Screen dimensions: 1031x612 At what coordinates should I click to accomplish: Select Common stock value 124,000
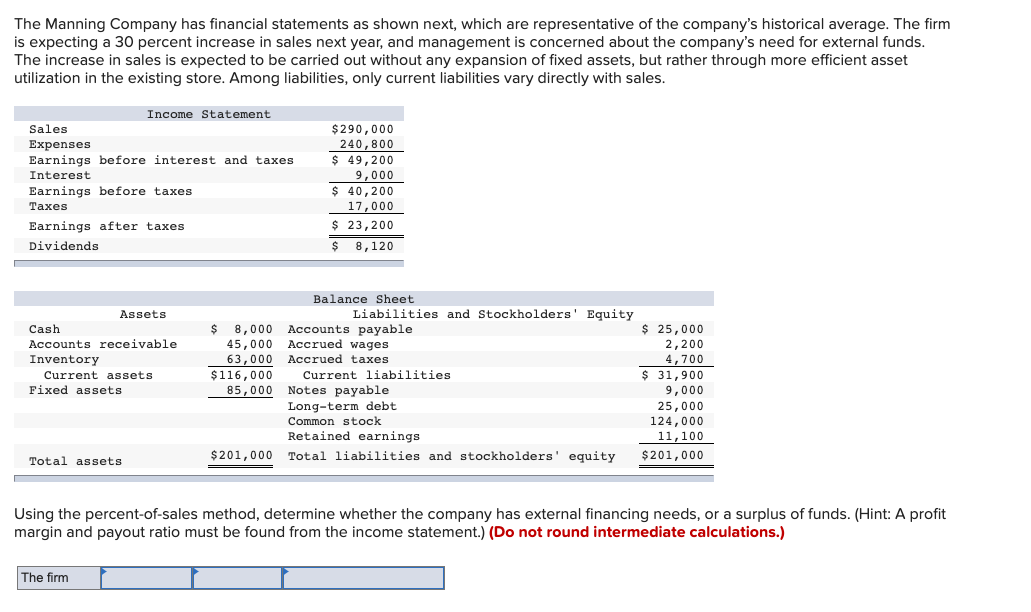[677, 421]
